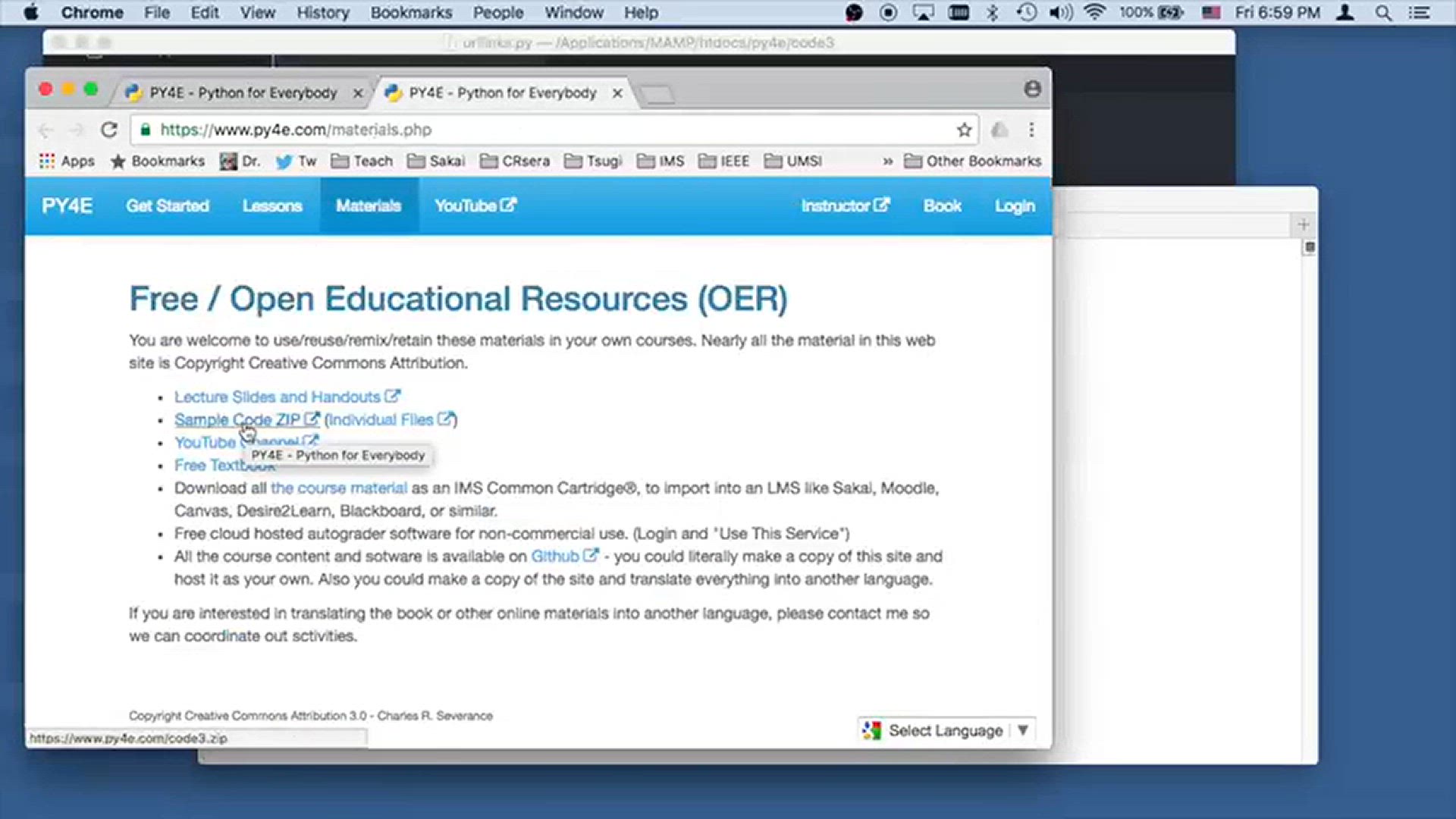Download the Sample Code ZIP
This screenshot has width=1456, height=819.
[x=247, y=419]
